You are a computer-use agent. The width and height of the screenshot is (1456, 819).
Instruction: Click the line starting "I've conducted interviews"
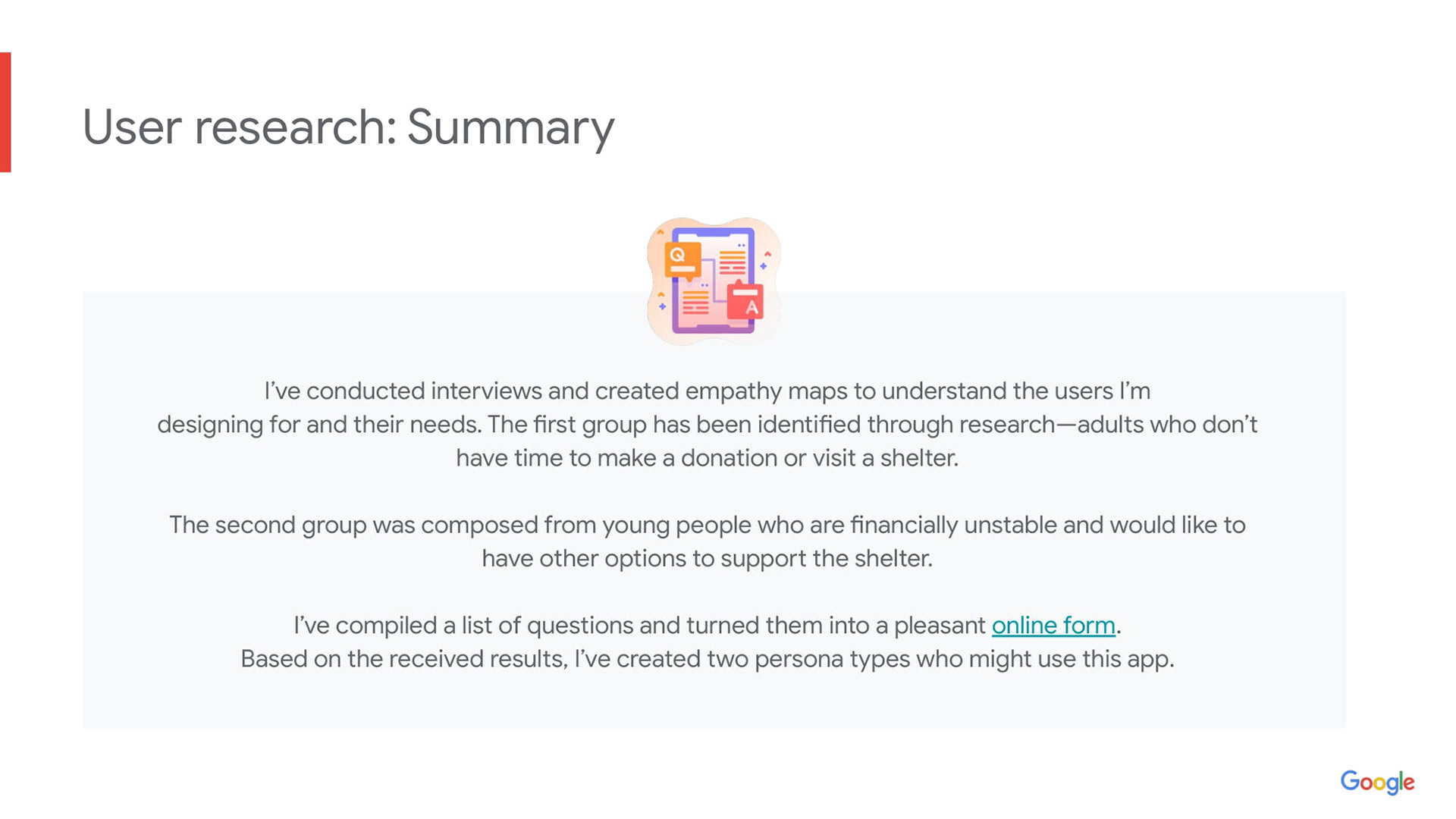pyautogui.click(x=707, y=391)
